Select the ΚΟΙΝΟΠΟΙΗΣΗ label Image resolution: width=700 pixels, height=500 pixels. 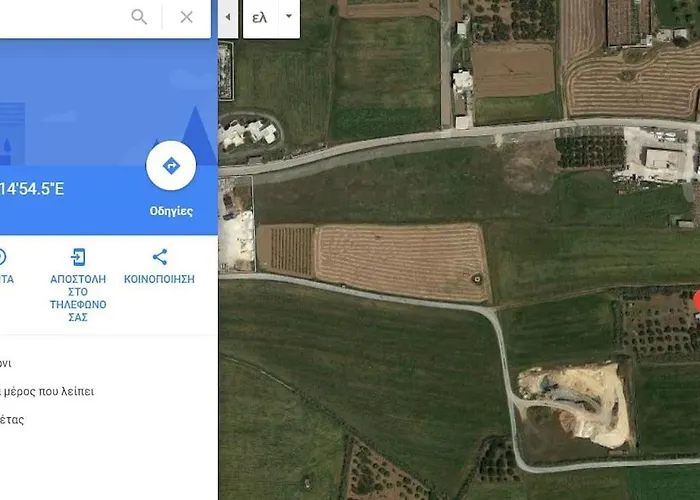tap(159, 279)
